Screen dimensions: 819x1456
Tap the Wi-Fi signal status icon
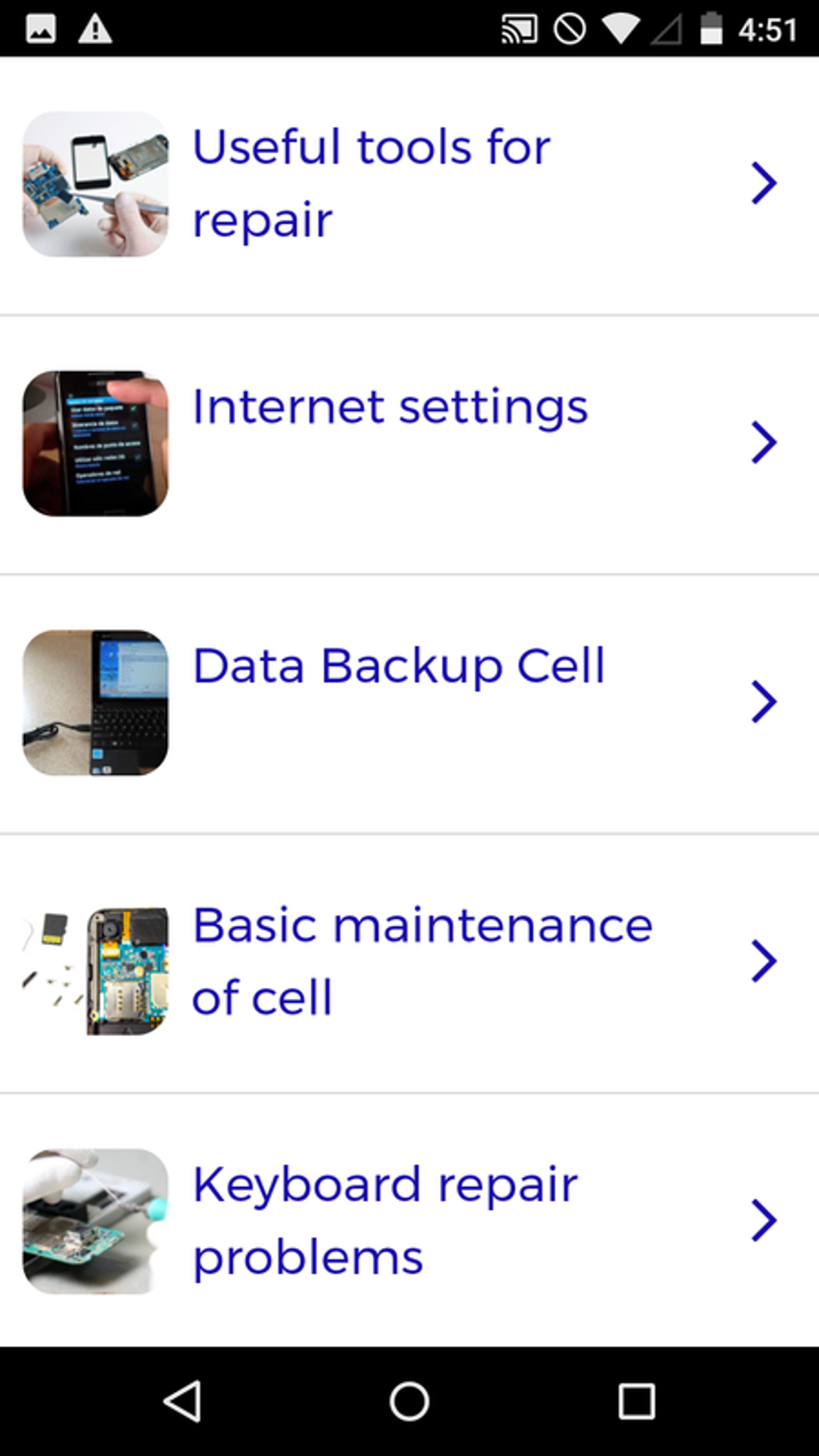(x=620, y=30)
